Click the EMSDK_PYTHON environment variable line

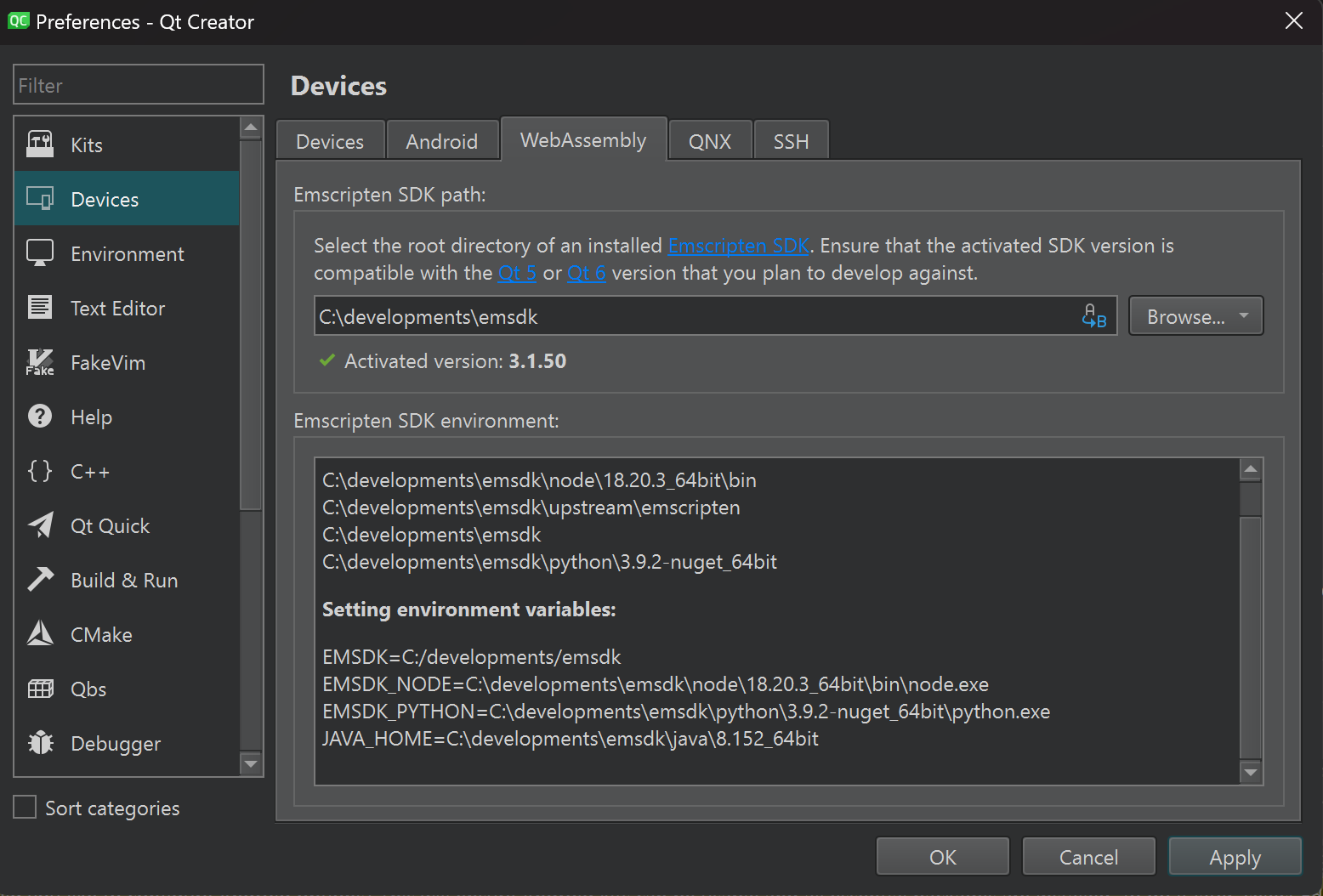686,712
